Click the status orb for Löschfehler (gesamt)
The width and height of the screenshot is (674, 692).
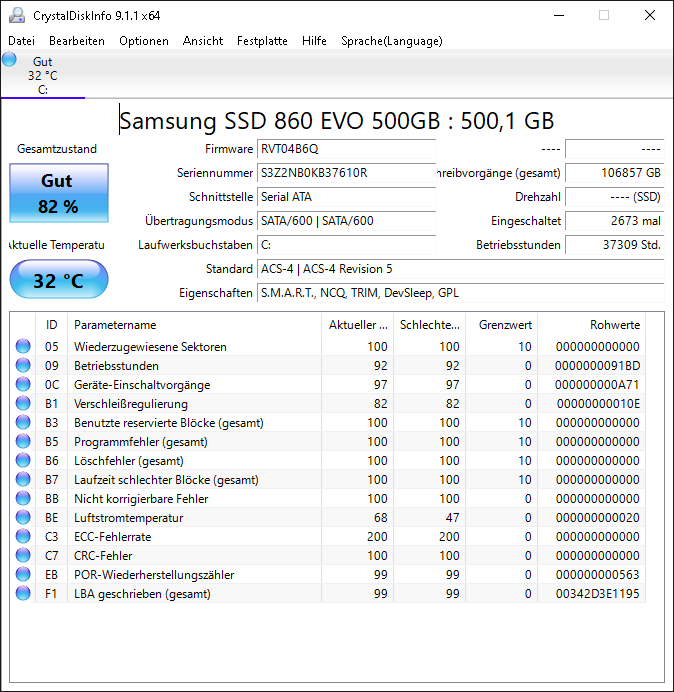point(23,460)
